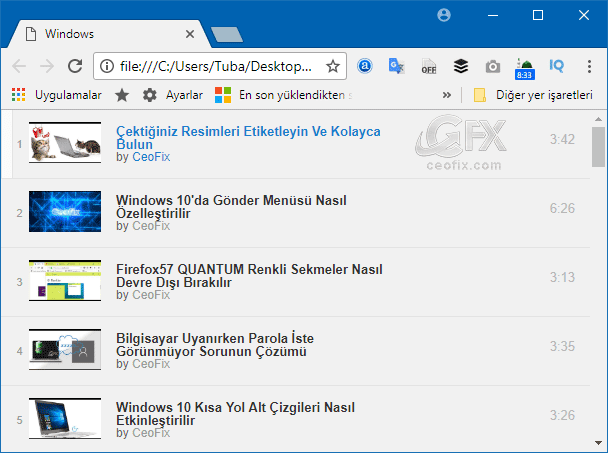Screen dimensions: 608x453
Task: Click the blue CeoFix thumbnail of video 2
Action: (x=65, y=211)
